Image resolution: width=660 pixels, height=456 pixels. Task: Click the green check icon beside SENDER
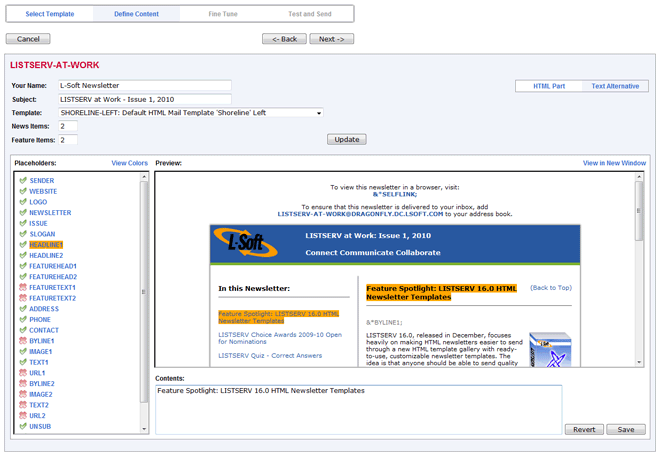pos(23,180)
